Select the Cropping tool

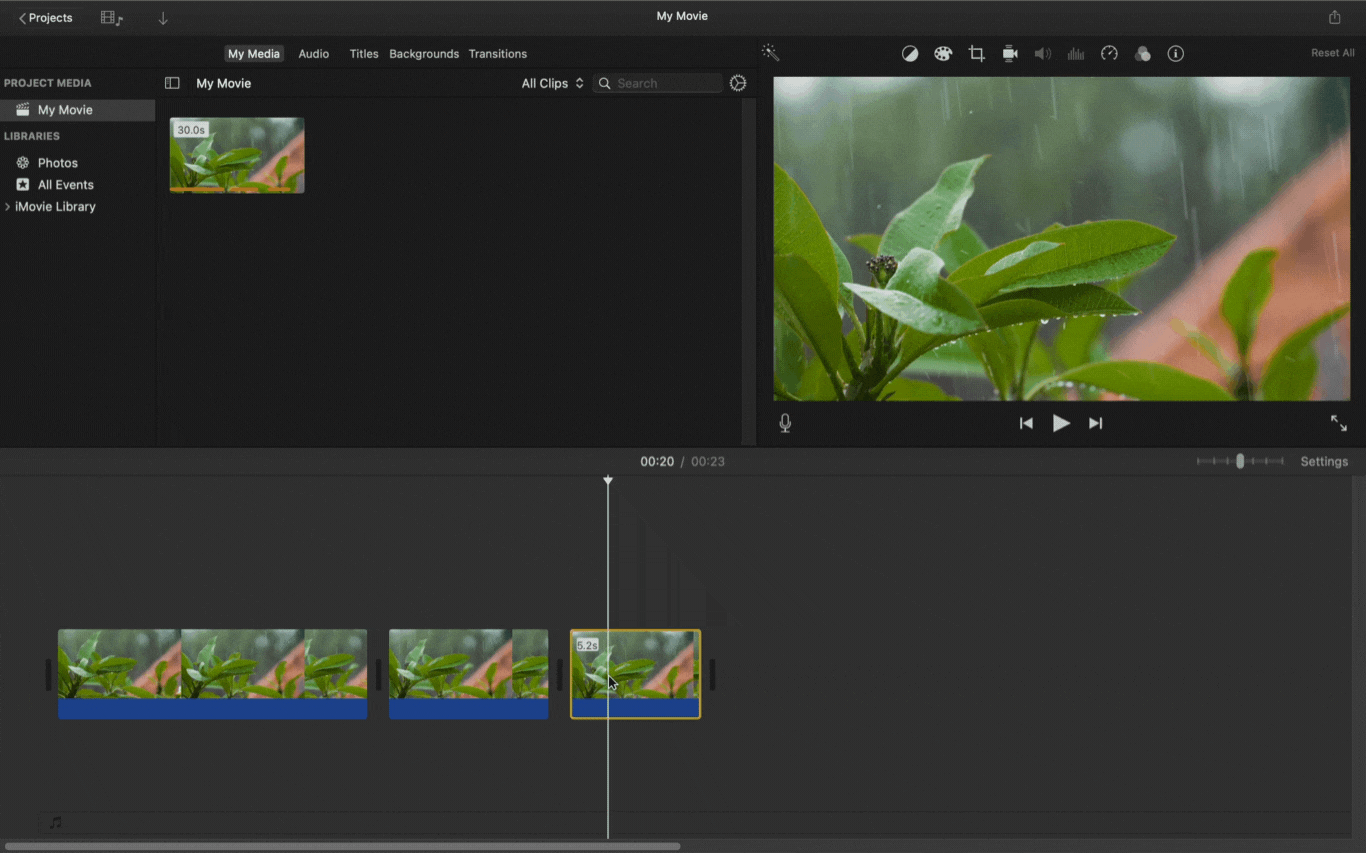976,53
